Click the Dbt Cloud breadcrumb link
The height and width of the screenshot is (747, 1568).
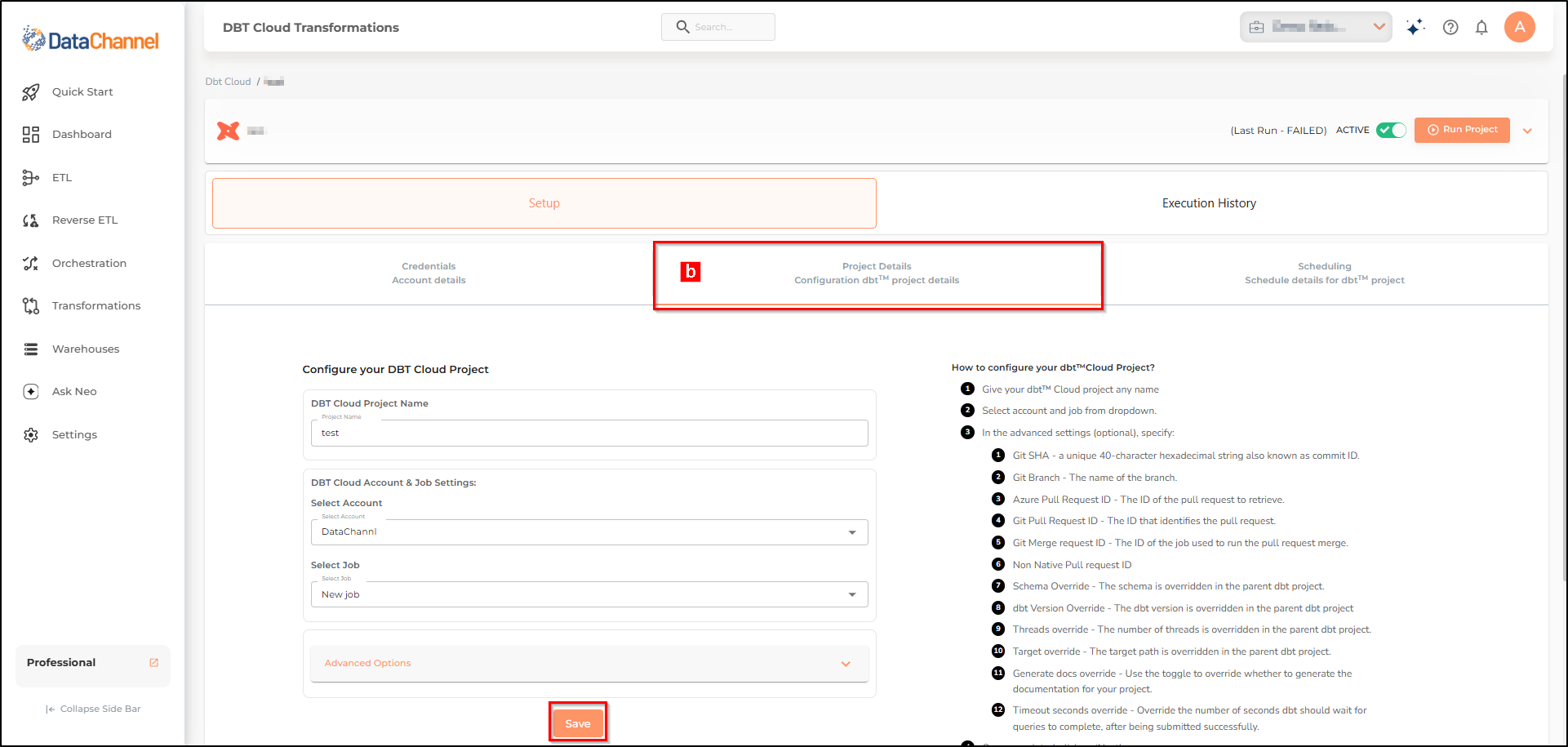[x=228, y=82]
